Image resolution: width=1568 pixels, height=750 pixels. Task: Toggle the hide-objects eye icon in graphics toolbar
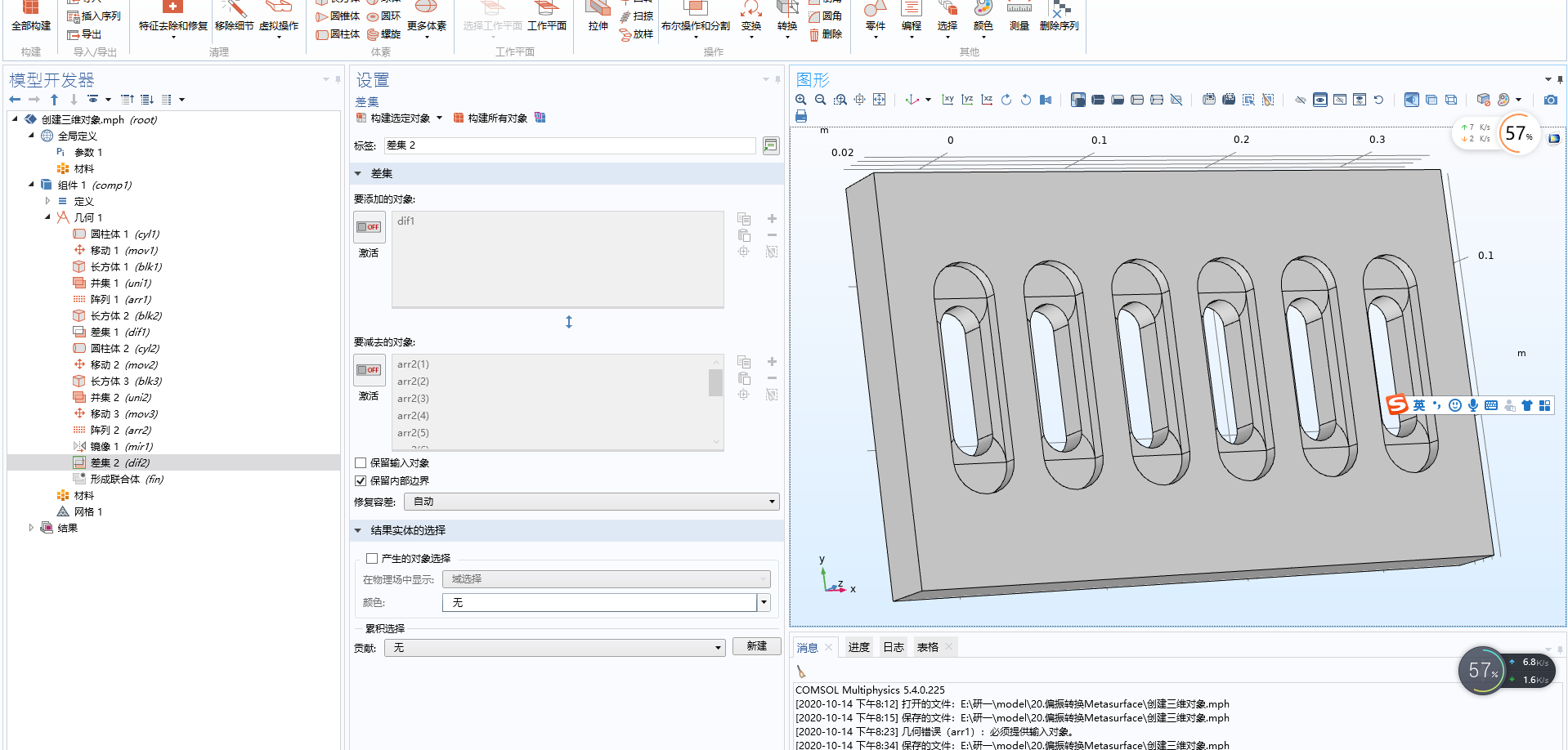1301,100
